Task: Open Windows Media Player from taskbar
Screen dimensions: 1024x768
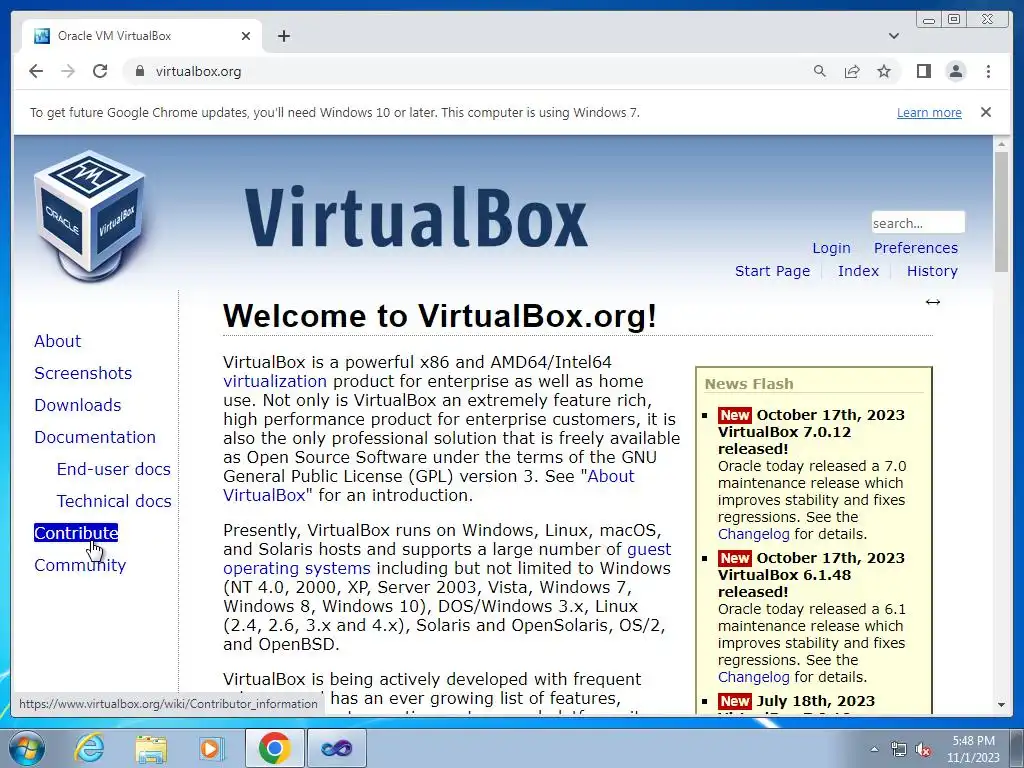Action: point(212,748)
